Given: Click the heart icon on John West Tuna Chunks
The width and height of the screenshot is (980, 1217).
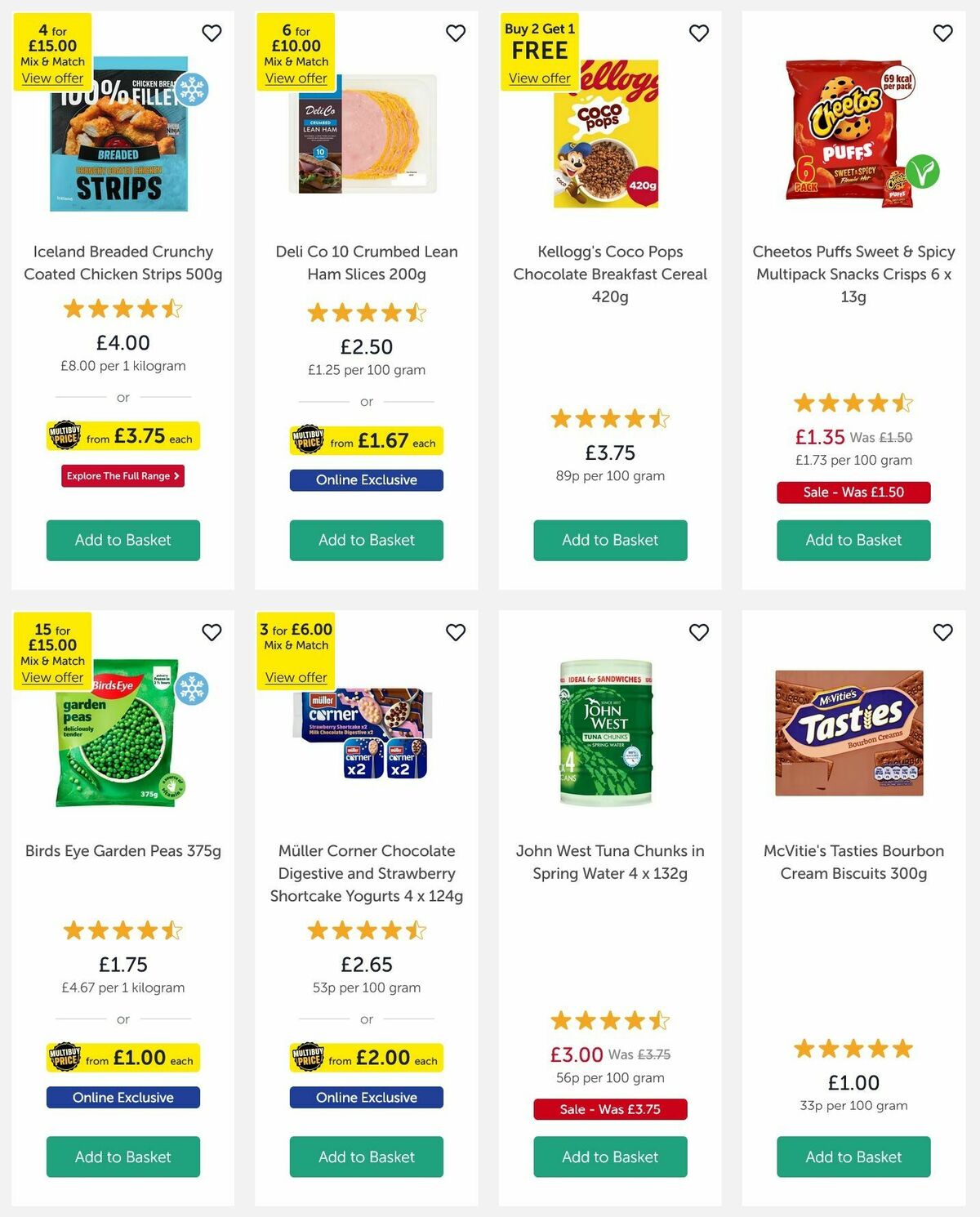Looking at the screenshot, I should [x=698, y=633].
